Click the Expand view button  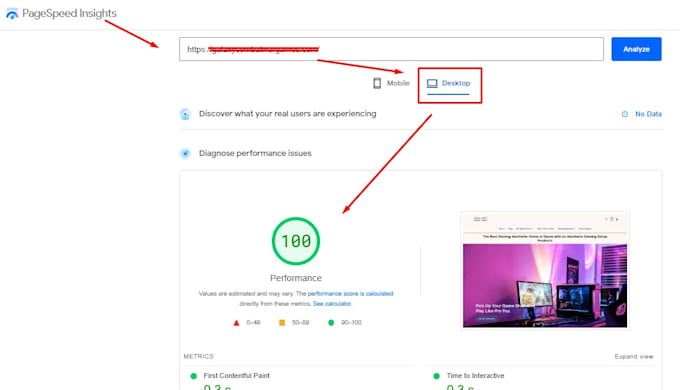coord(634,356)
